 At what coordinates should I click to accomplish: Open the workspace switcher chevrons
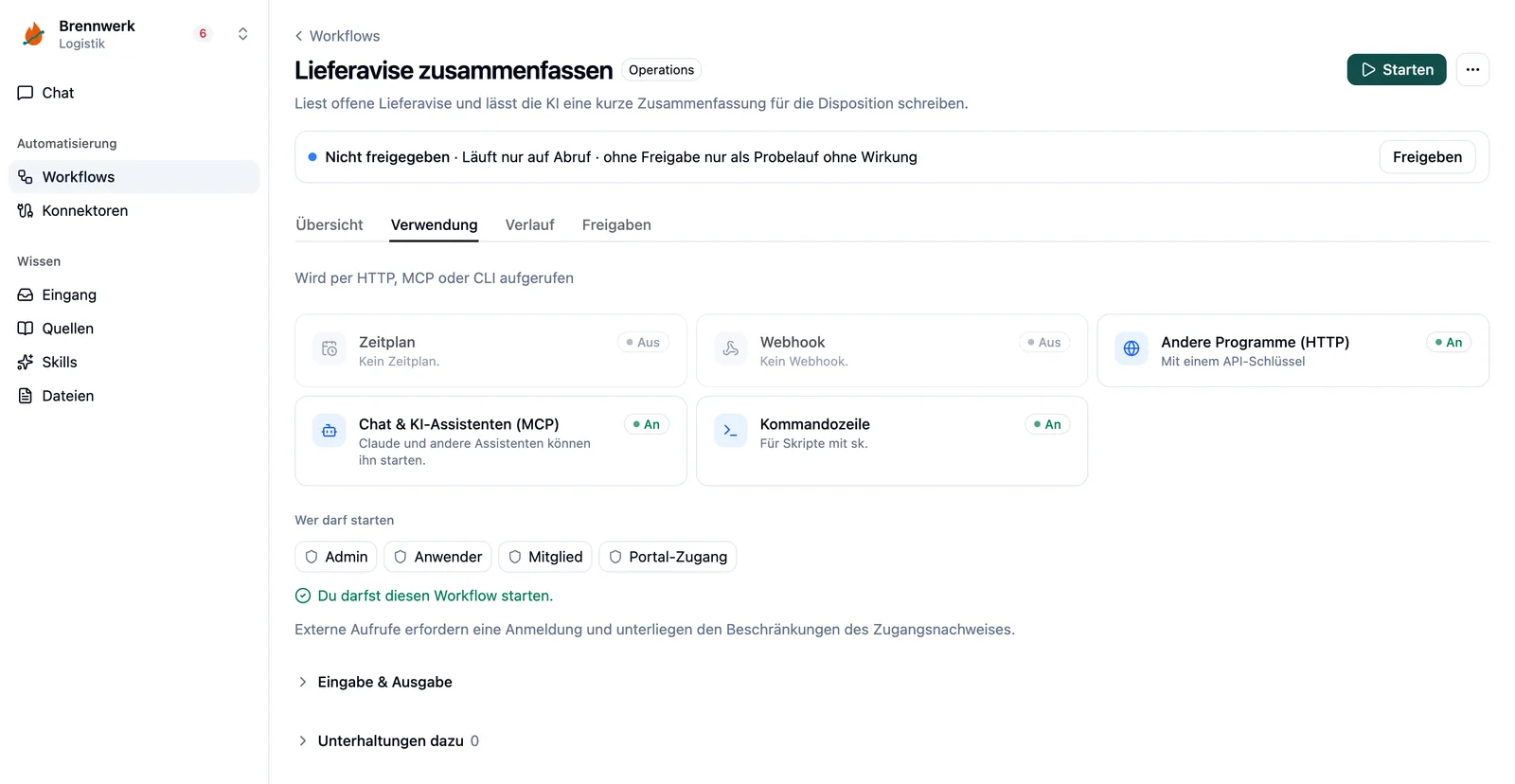(x=243, y=34)
